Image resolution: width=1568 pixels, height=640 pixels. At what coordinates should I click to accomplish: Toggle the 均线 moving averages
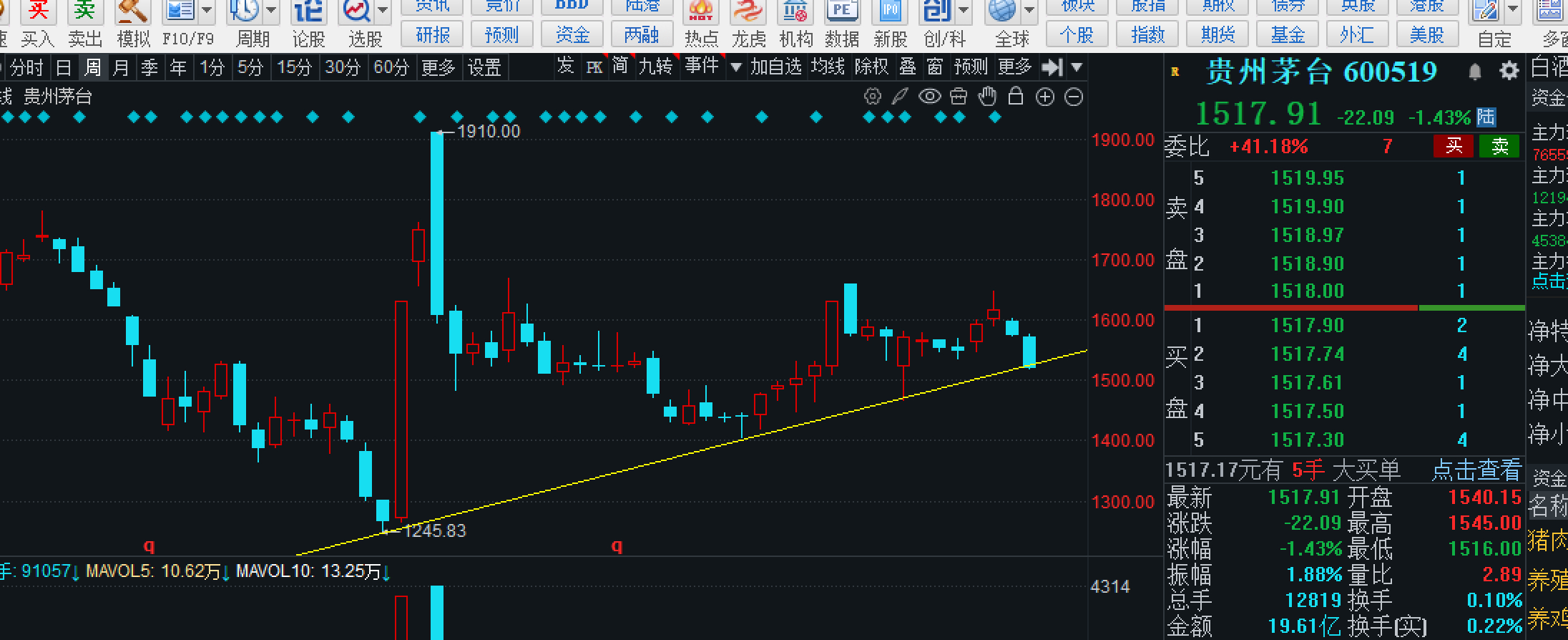(x=828, y=67)
